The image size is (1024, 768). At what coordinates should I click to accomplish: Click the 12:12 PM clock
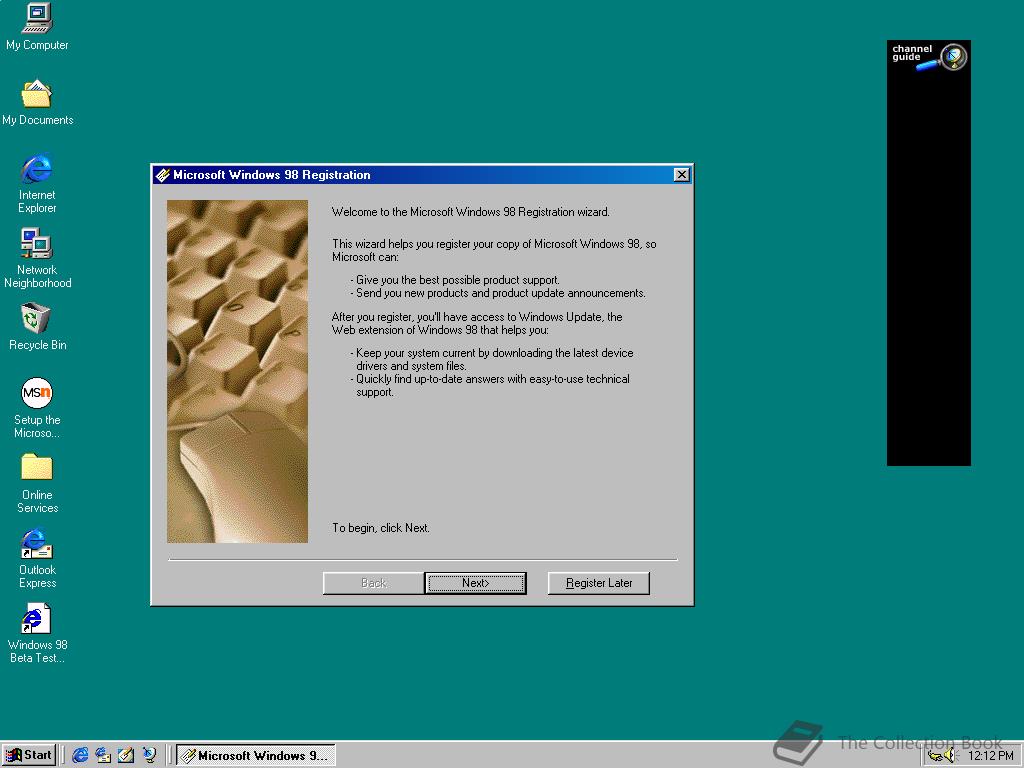click(990, 756)
